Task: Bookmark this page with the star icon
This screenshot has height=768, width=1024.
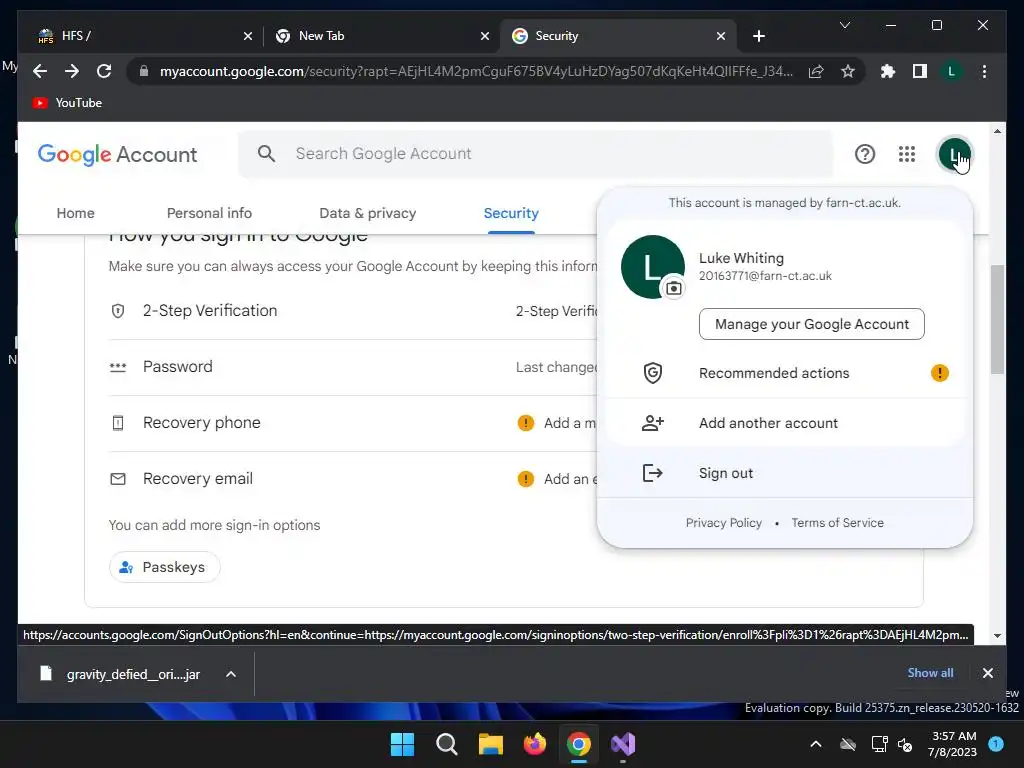Action: point(848,71)
